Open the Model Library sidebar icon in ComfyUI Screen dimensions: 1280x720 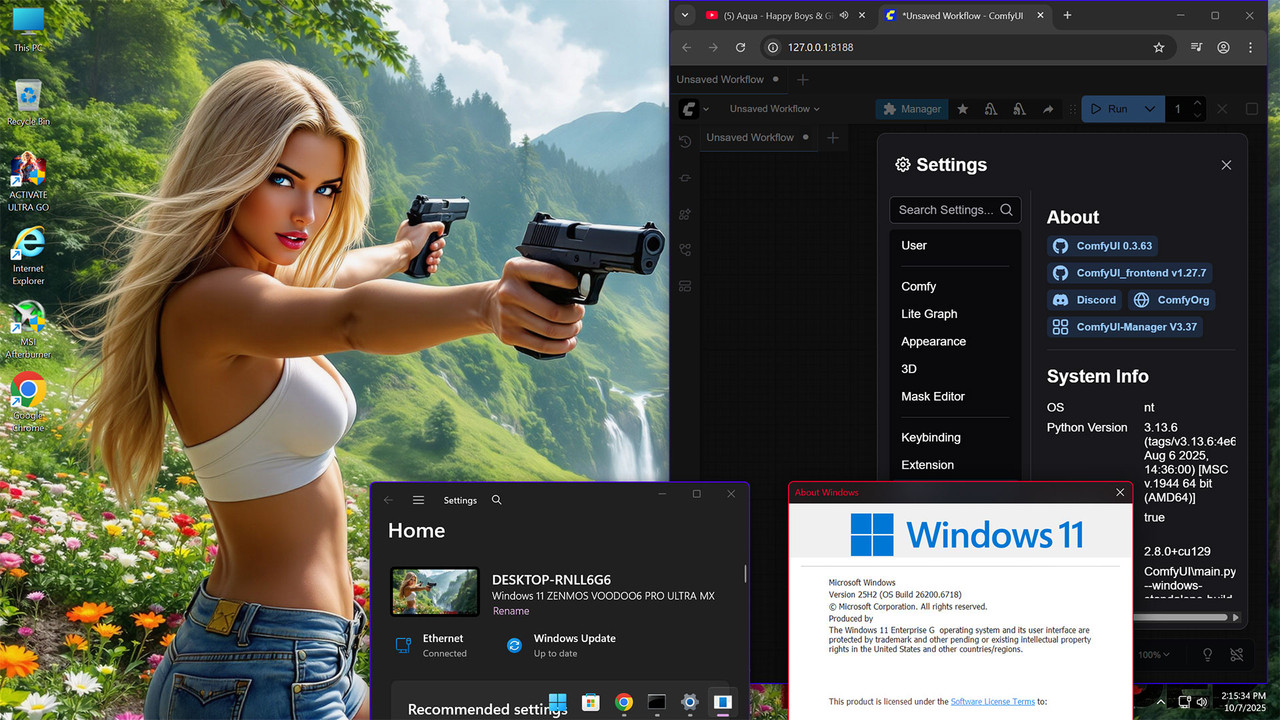pyautogui.click(x=685, y=214)
